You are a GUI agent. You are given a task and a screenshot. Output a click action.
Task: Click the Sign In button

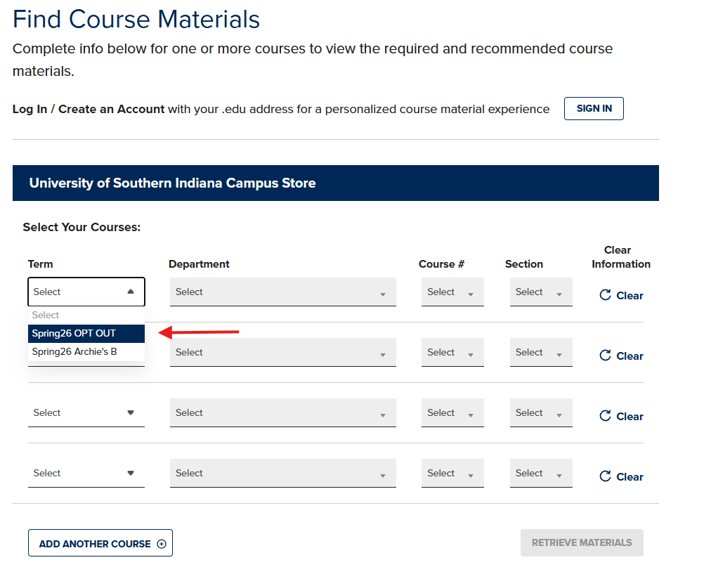[x=593, y=108]
